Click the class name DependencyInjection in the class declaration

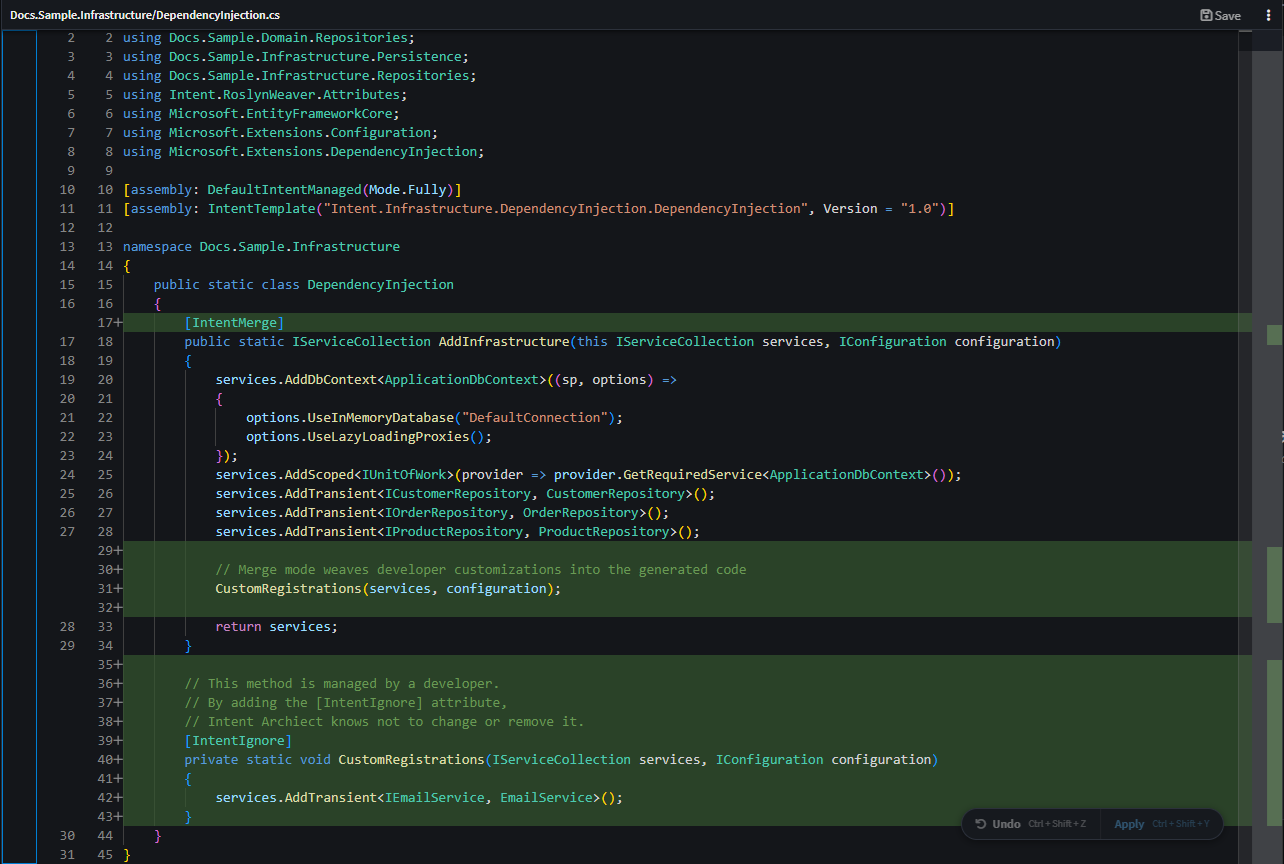380,284
